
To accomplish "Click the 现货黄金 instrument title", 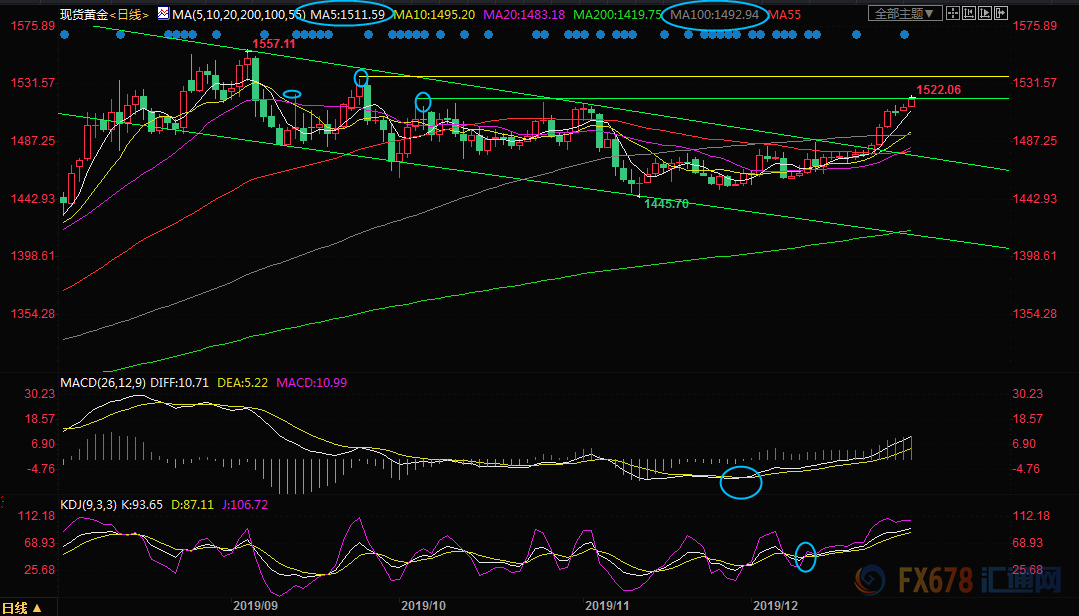I will click(x=84, y=14).
